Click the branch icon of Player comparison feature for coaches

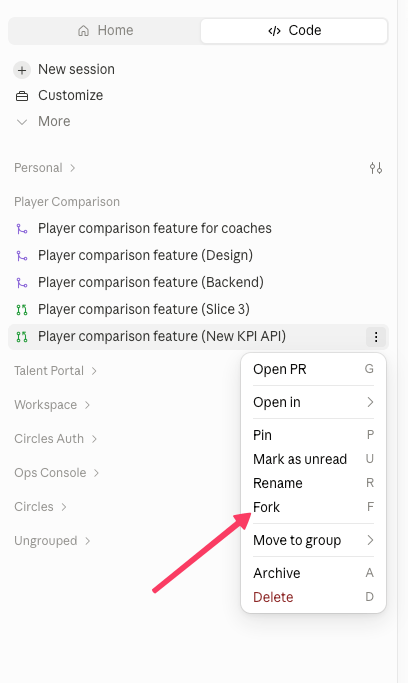[x=22, y=229]
